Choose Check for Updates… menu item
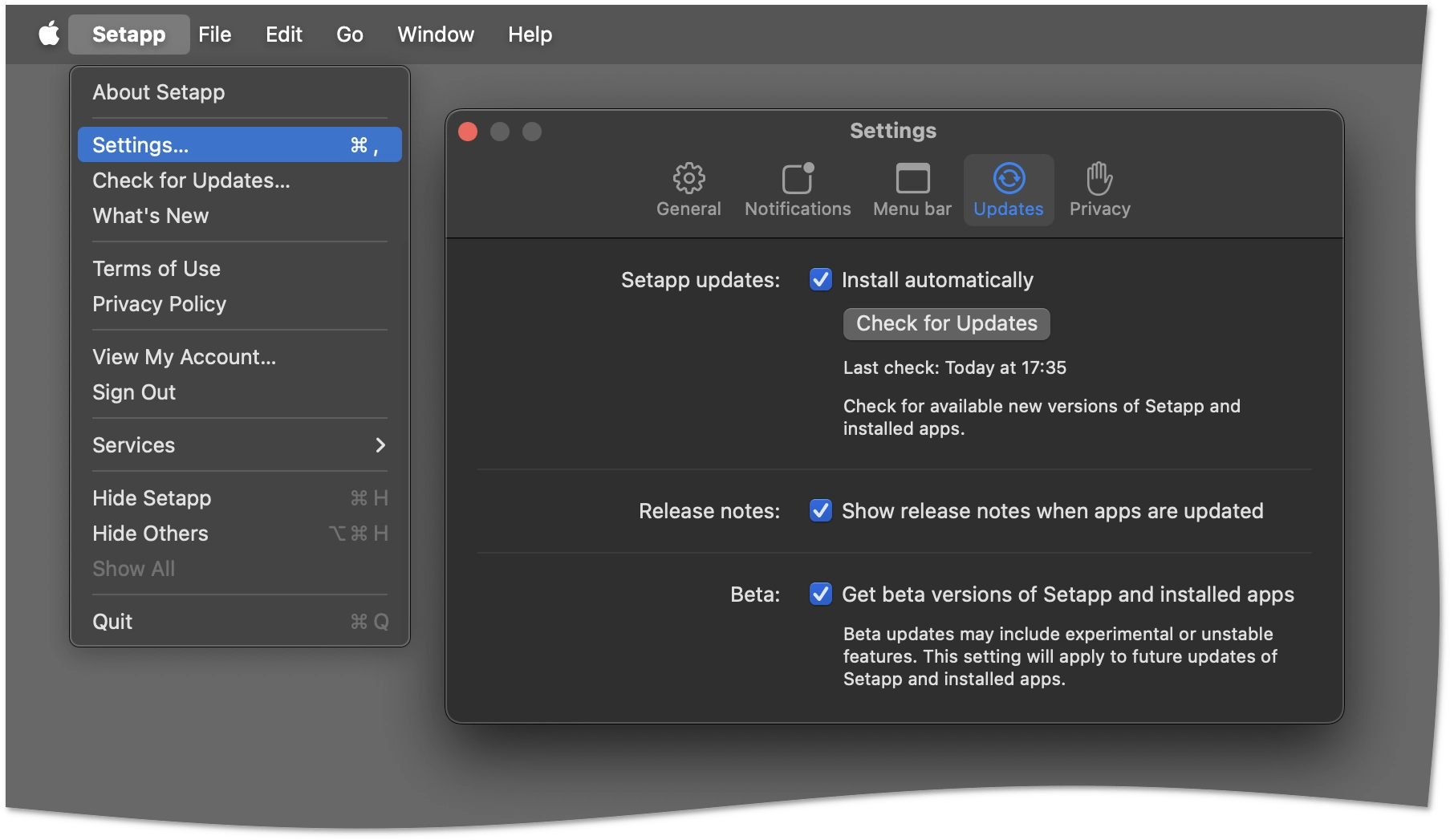 tap(240, 181)
